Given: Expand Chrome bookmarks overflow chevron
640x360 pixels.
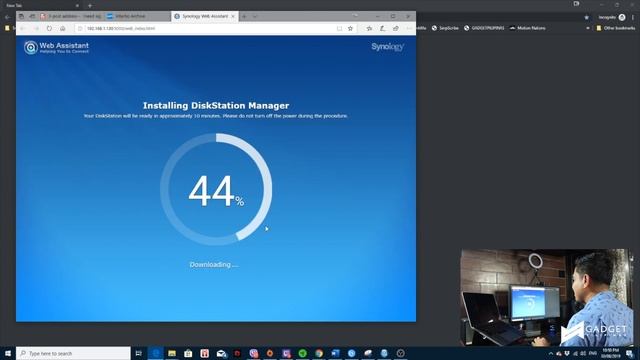Looking at the screenshot, I should click(588, 28).
